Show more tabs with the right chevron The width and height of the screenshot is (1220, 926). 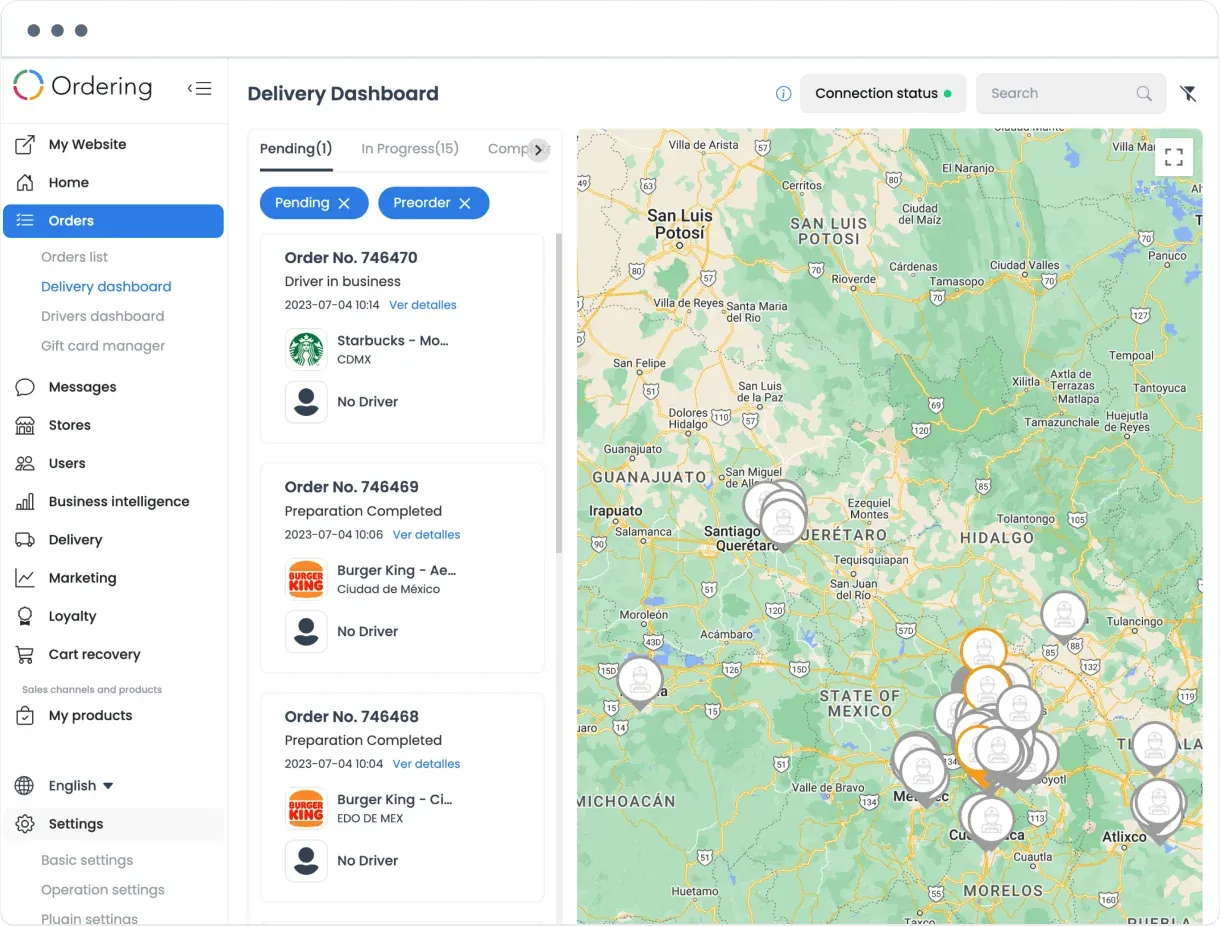pyautogui.click(x=538, y=149)
